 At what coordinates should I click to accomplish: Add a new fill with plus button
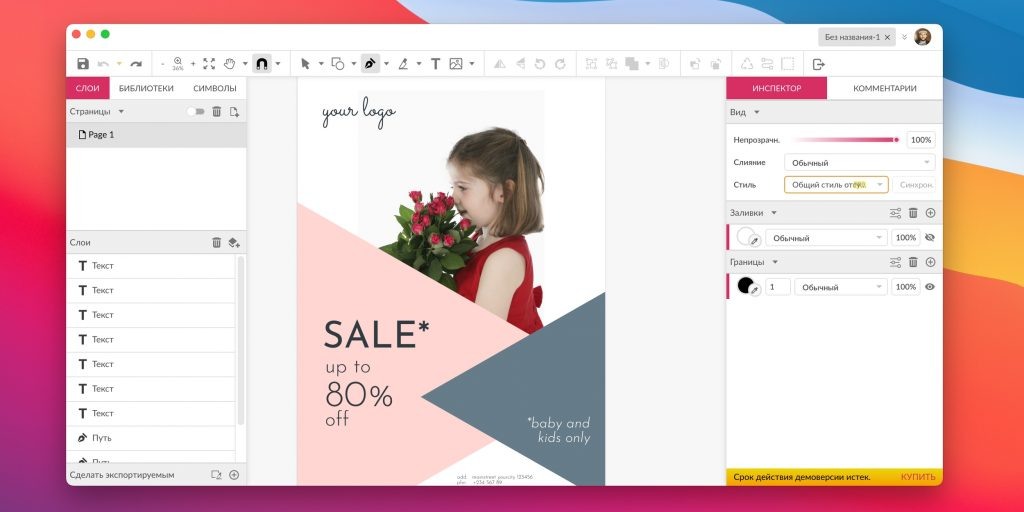[x=931, y=213]
